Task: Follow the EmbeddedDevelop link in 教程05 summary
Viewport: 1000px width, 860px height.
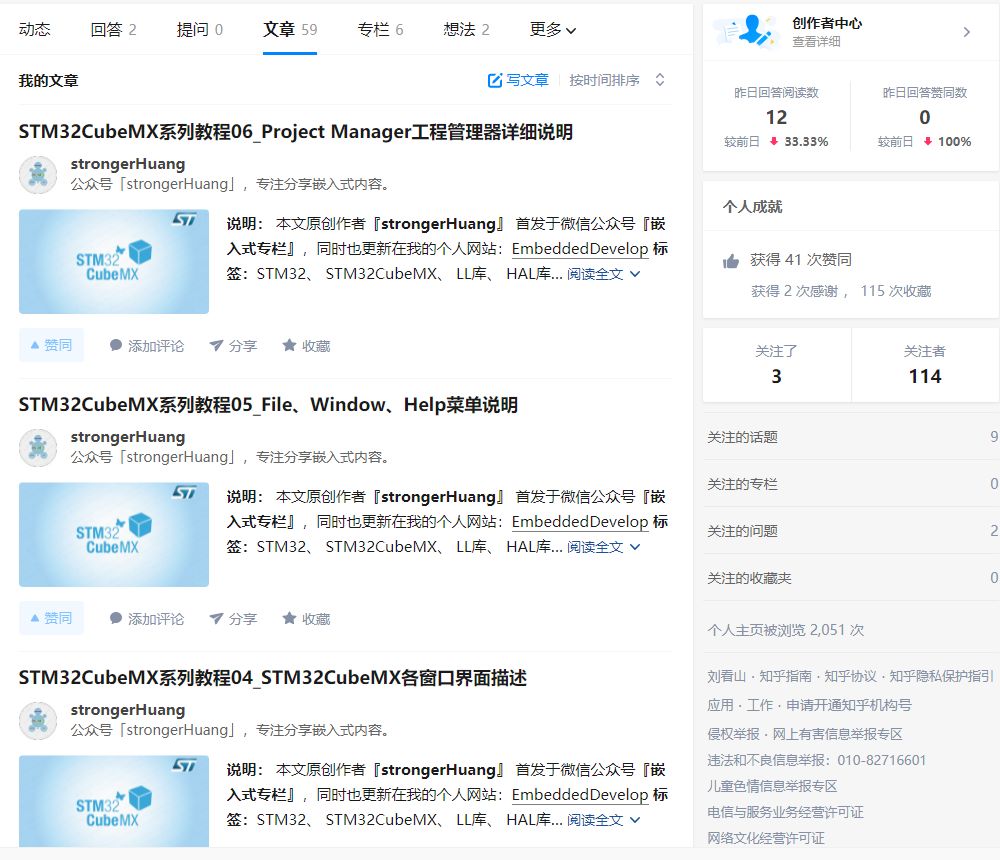Action: (580, 522)
